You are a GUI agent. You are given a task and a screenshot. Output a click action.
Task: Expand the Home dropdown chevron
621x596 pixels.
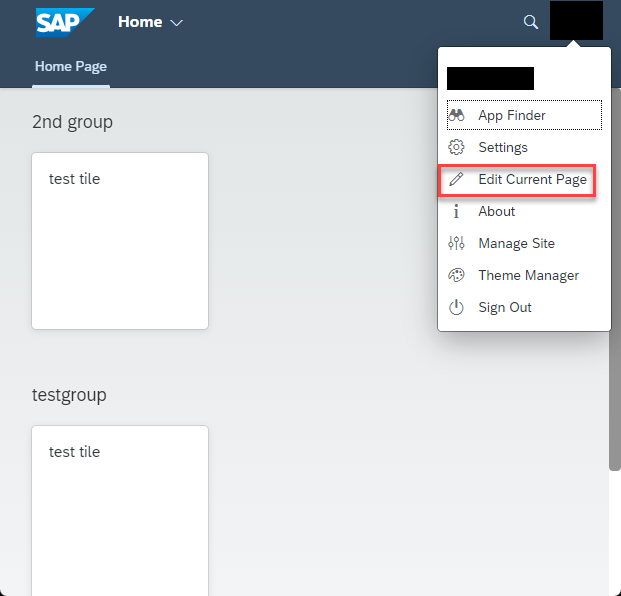coord(176,23)
